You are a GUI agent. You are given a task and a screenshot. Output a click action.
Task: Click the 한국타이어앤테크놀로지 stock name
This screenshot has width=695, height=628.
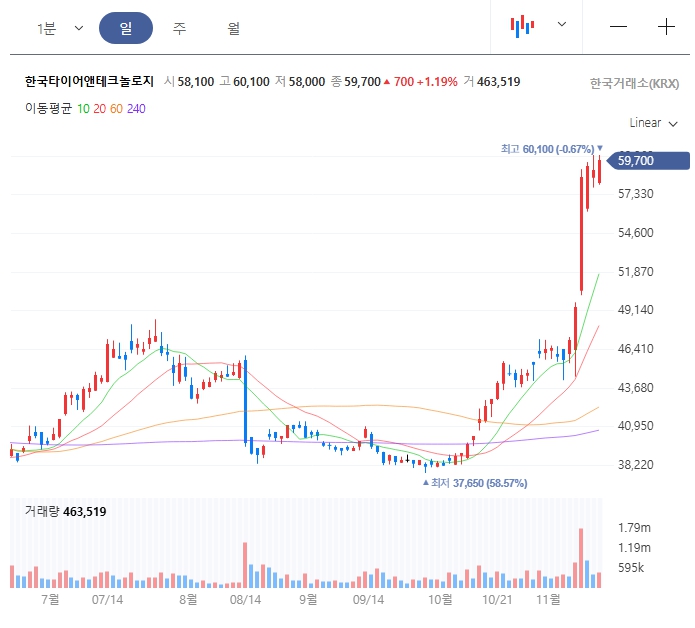(x=89, y=82)
